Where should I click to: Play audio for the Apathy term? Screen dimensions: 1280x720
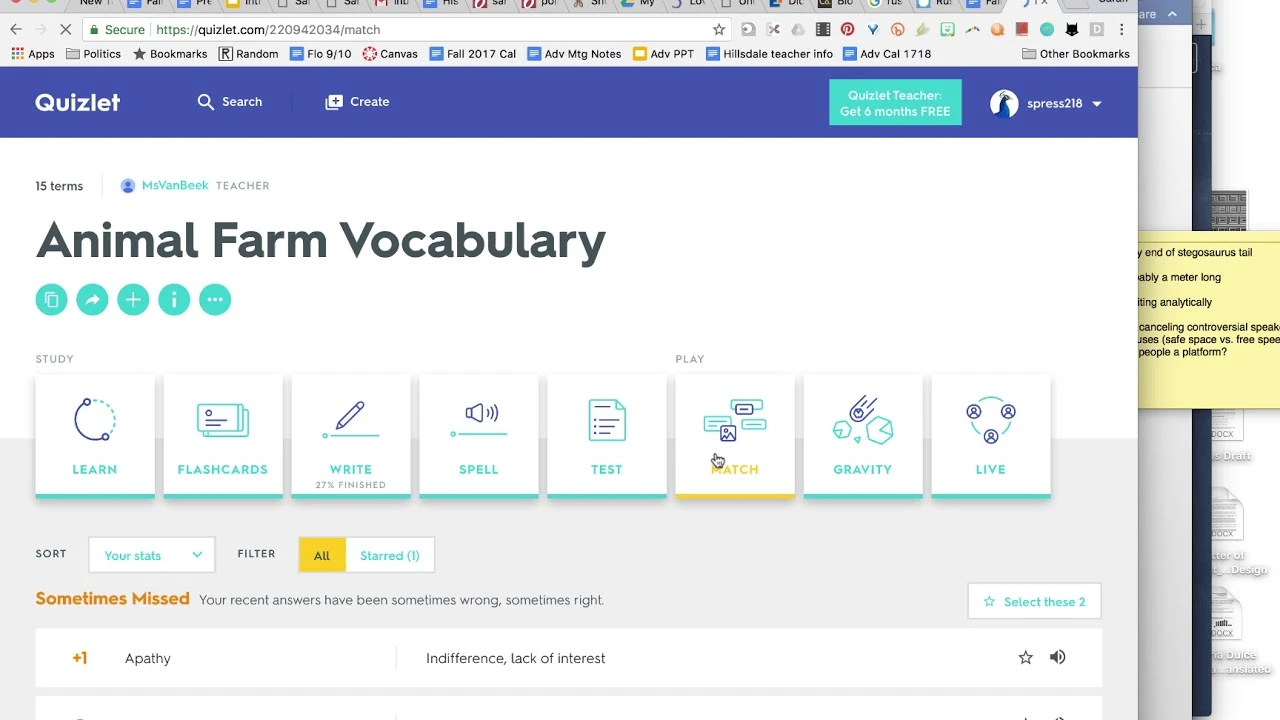pyautogui.click(x=1057, y=657)
